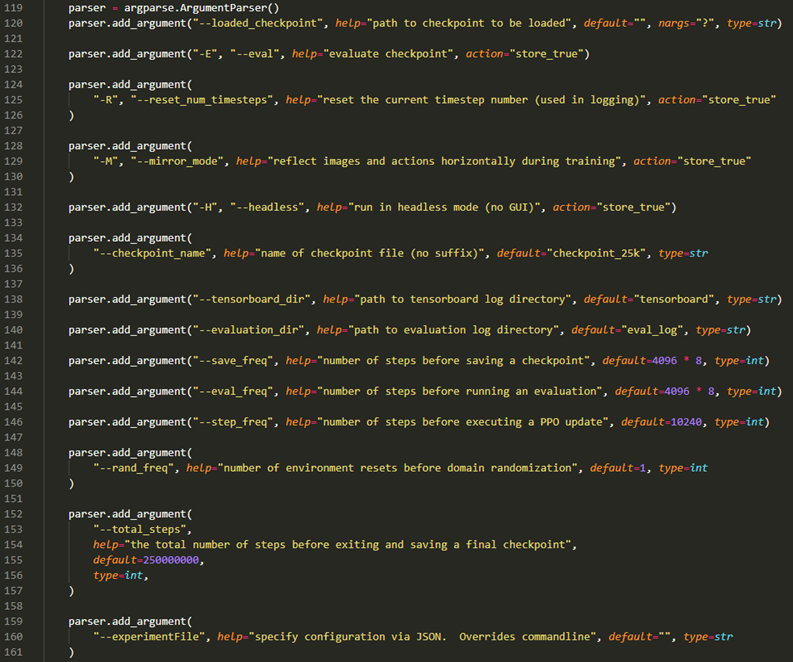The height and width of the screenshot is (662, 793).
Task: Click the "-R" short flag string
Action: click(x=106, y=100)
